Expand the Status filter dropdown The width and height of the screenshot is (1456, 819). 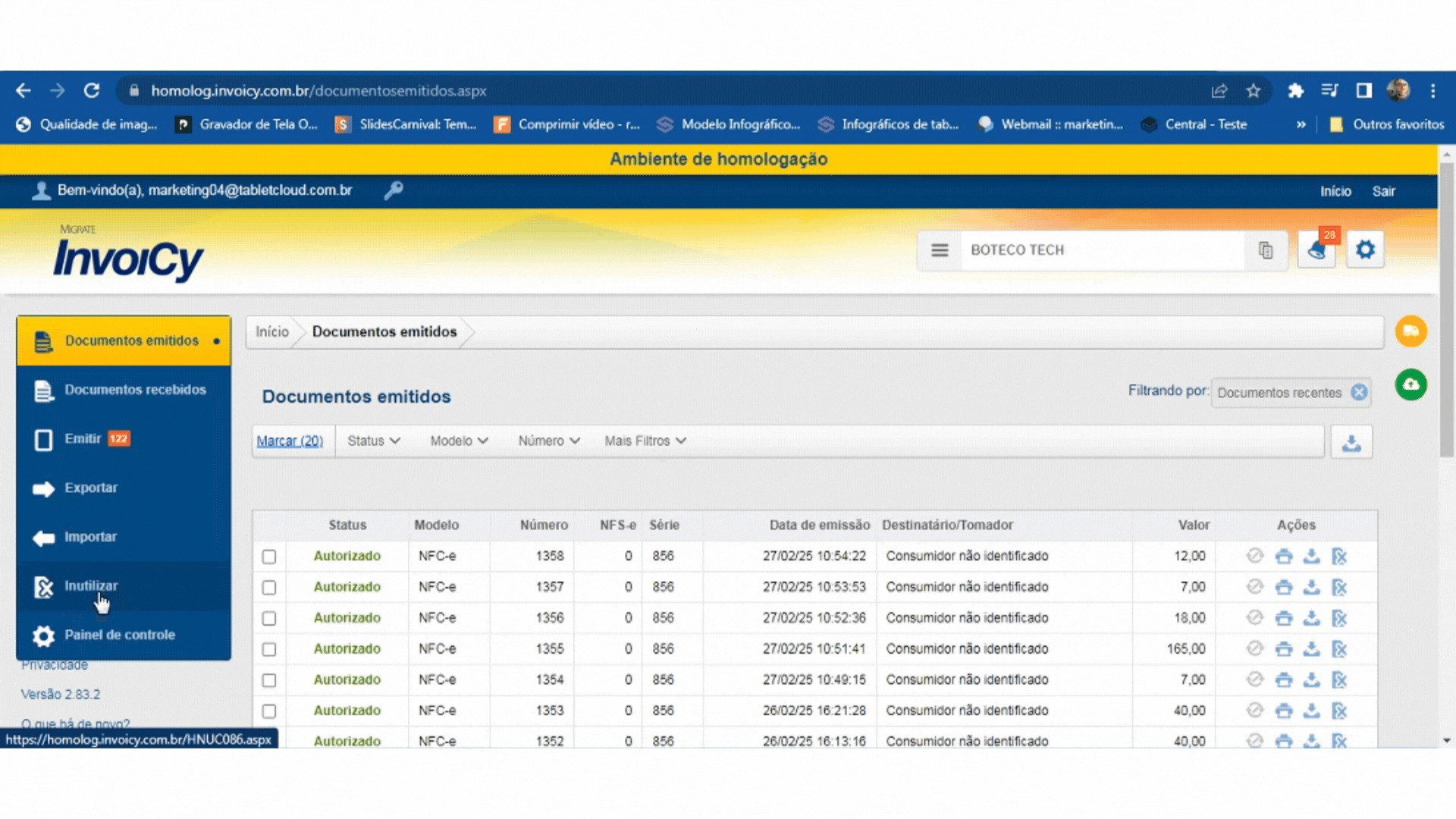click(x=373, y=441)
